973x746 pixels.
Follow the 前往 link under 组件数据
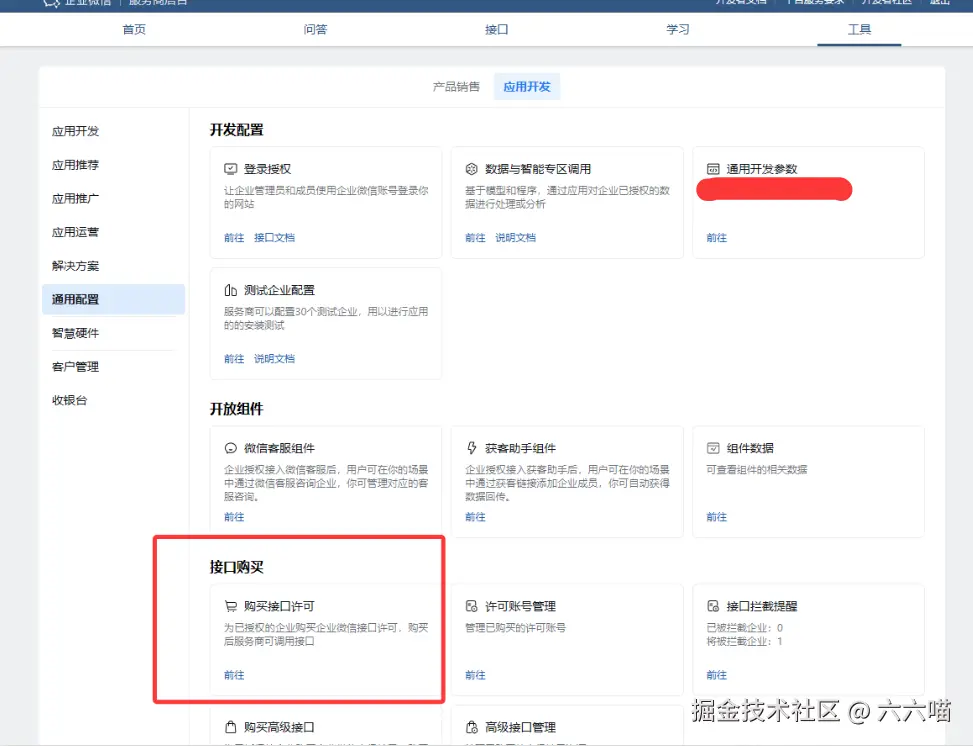pyautogui.click(x=717, y=516)
